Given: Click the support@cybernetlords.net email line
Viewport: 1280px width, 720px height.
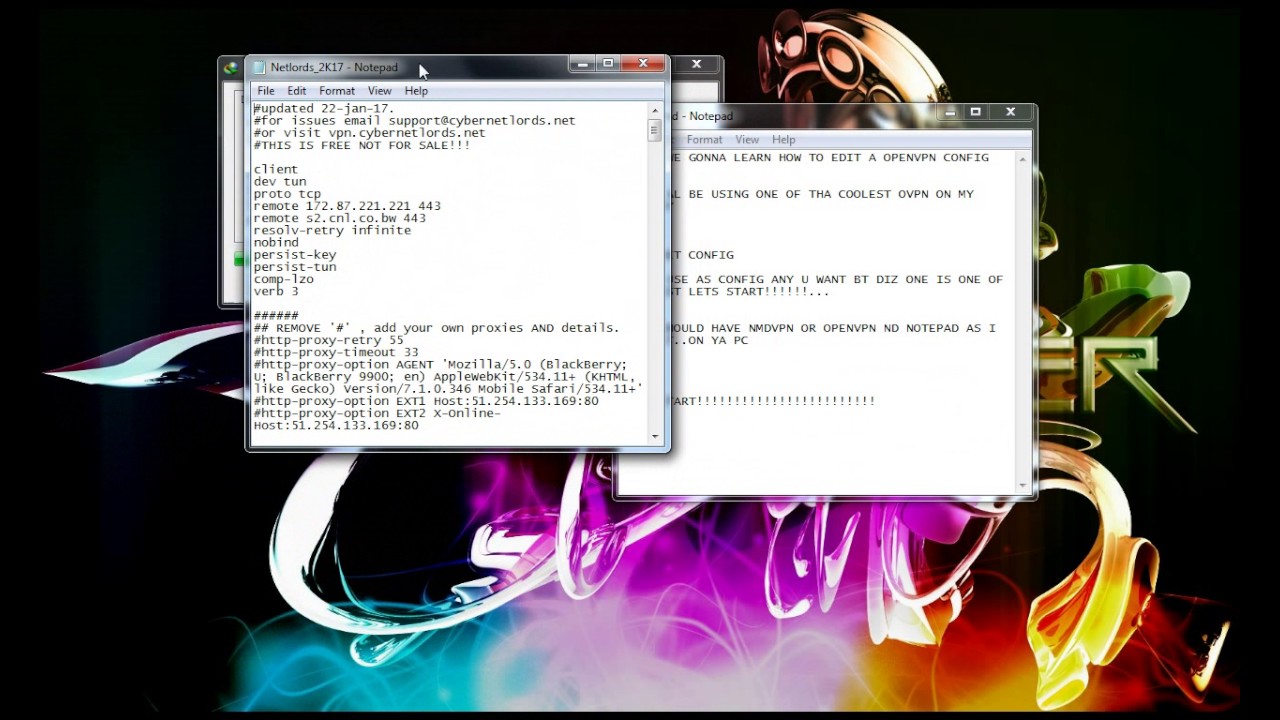Looking at the screenshot, I should pos(414,120).
